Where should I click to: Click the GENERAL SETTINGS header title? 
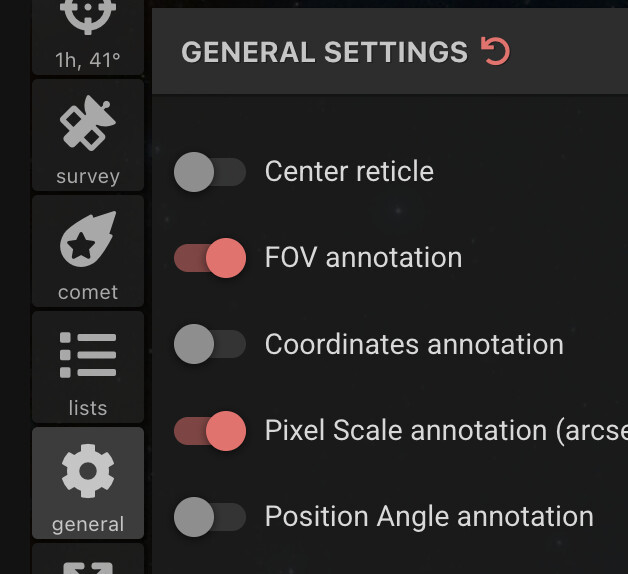pos(324,52)
